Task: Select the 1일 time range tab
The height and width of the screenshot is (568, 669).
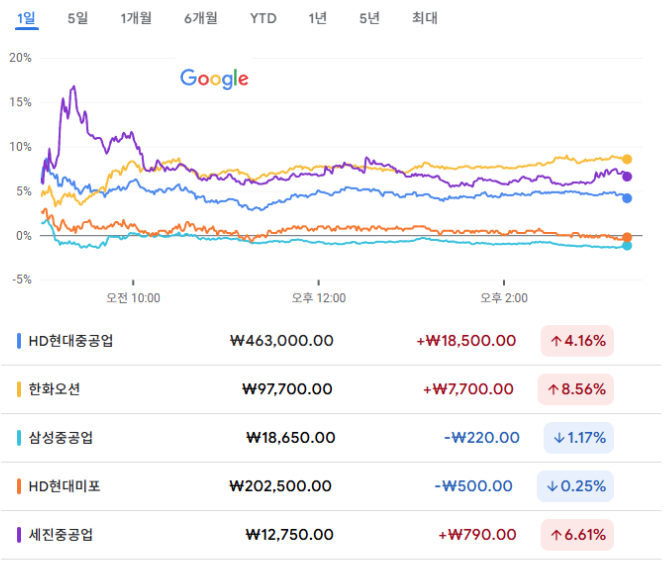Action: coord(26,18)
